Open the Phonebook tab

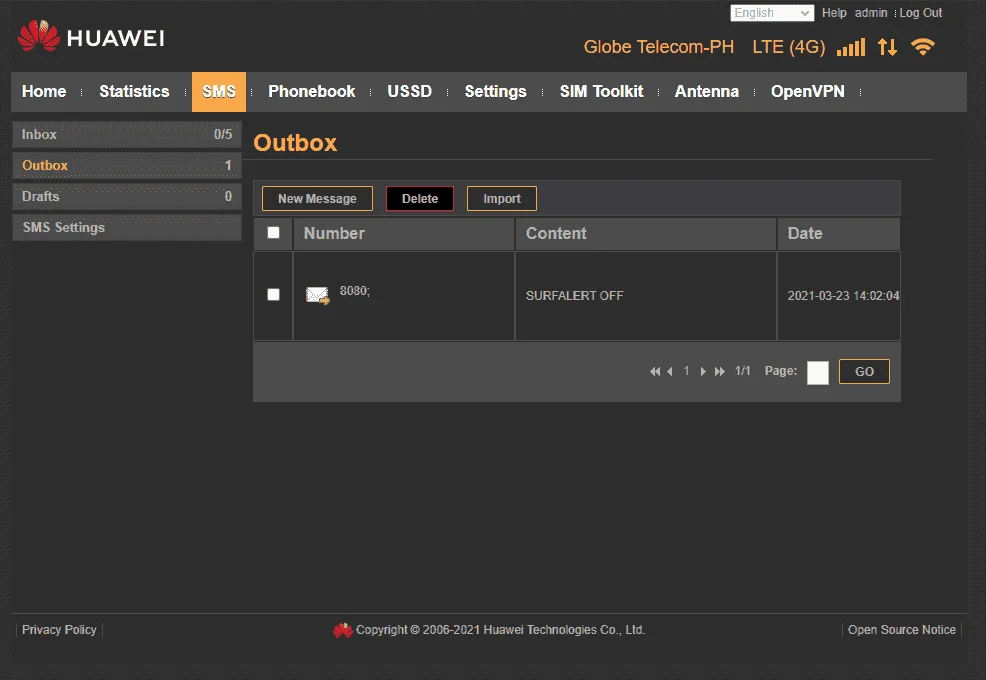coord(312,91)
